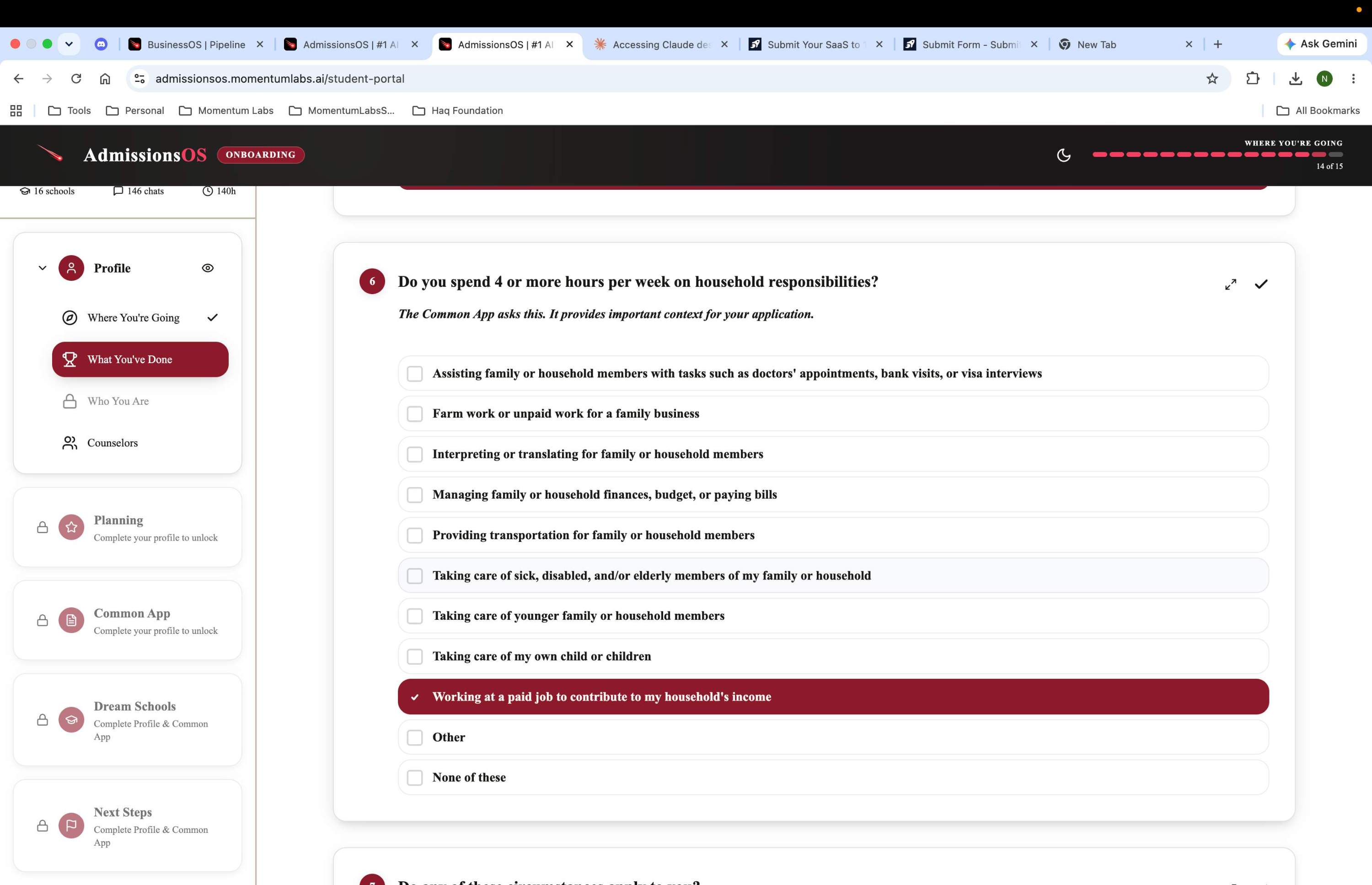Click the 16 schools stat
This screenshot has width=1372, height=885.
tap(47, 191)
